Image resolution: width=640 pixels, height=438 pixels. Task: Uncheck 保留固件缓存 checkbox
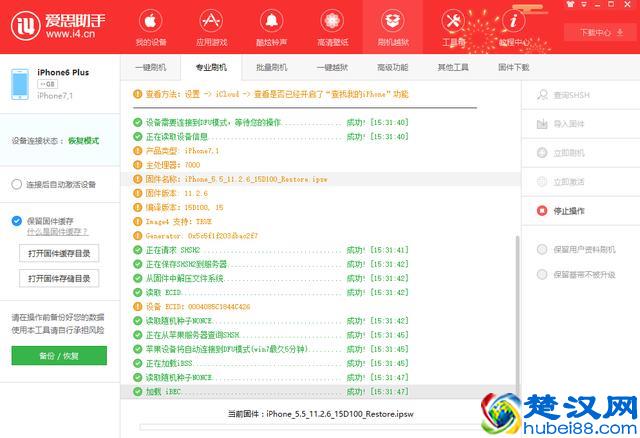coord(16,221)
